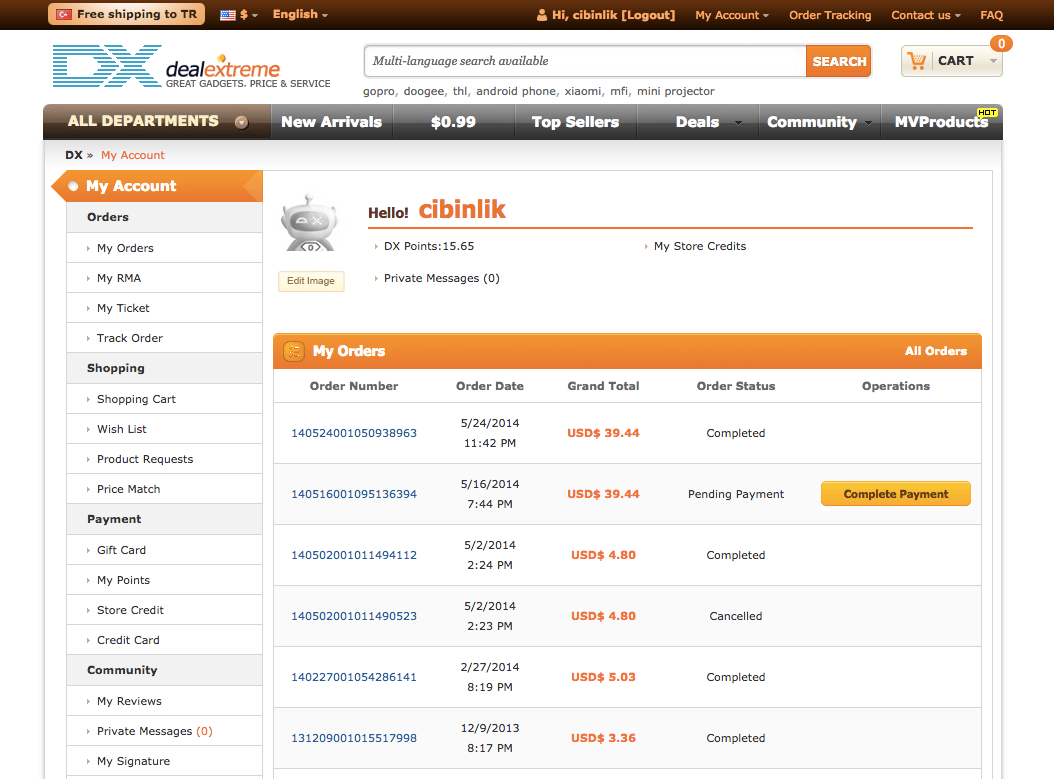Open Private Messages (0) in profile header
This screenshot has height=779, width=1054.
442,278
